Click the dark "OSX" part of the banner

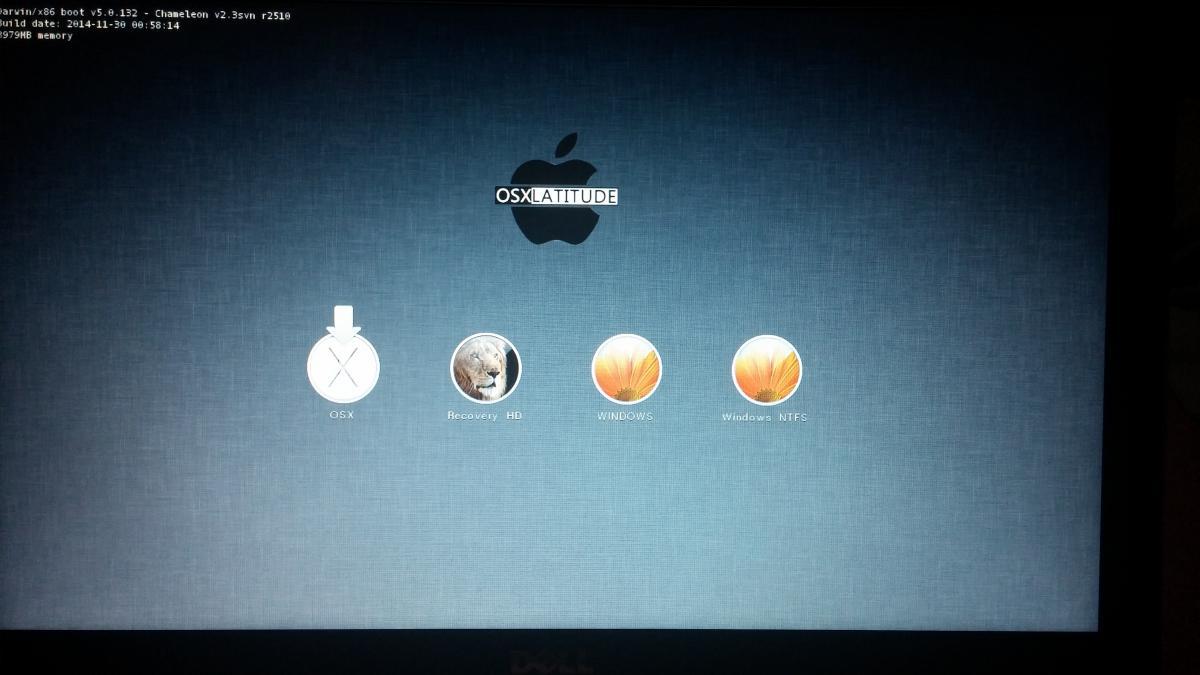[x=513, y=196]
